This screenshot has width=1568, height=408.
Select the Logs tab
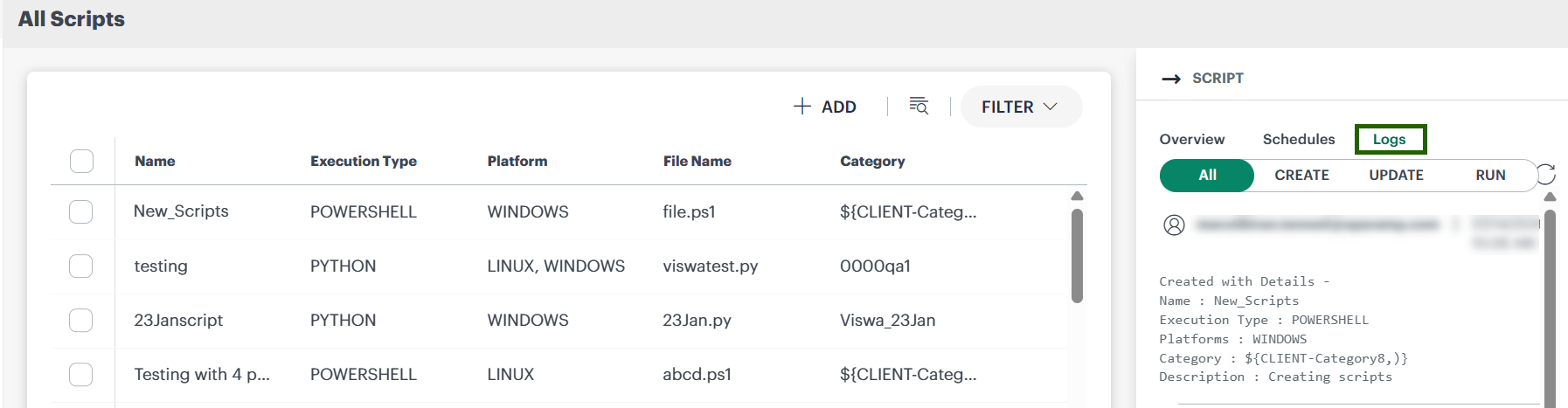(1390, 139)
